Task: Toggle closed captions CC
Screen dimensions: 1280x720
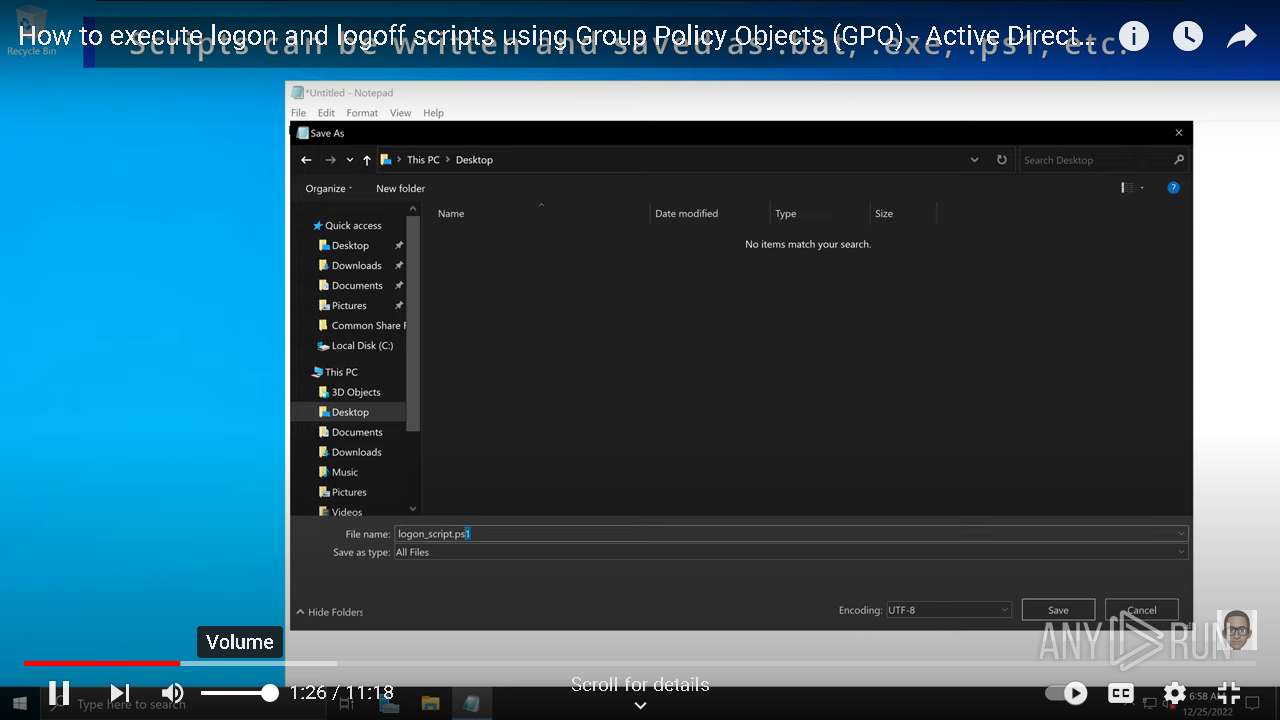Action: (x=1121, y=692)
